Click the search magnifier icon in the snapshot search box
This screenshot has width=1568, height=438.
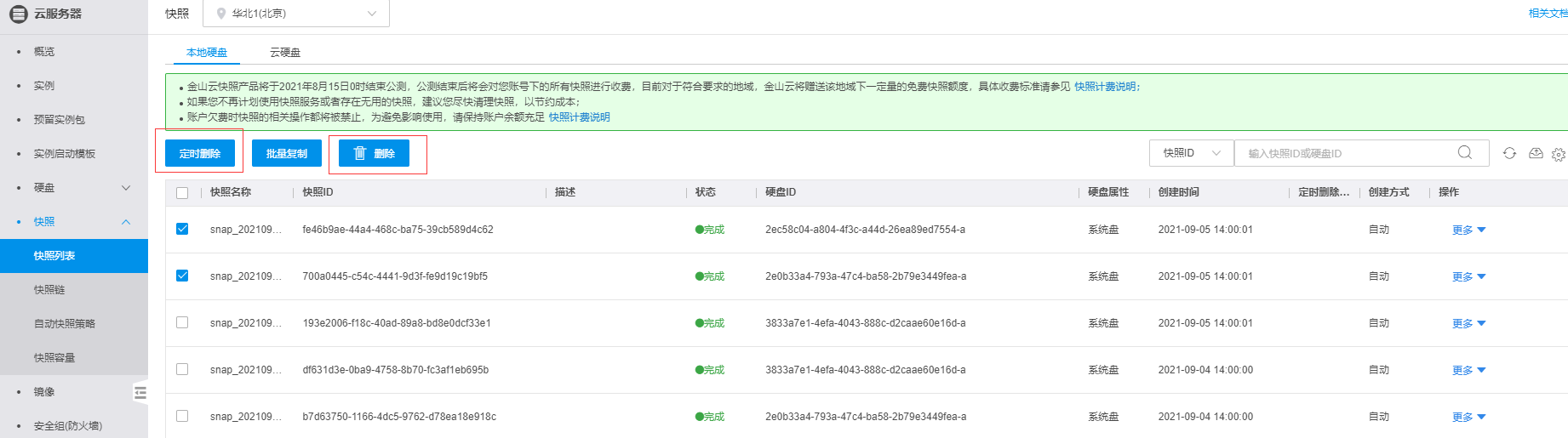[1464, 152]
